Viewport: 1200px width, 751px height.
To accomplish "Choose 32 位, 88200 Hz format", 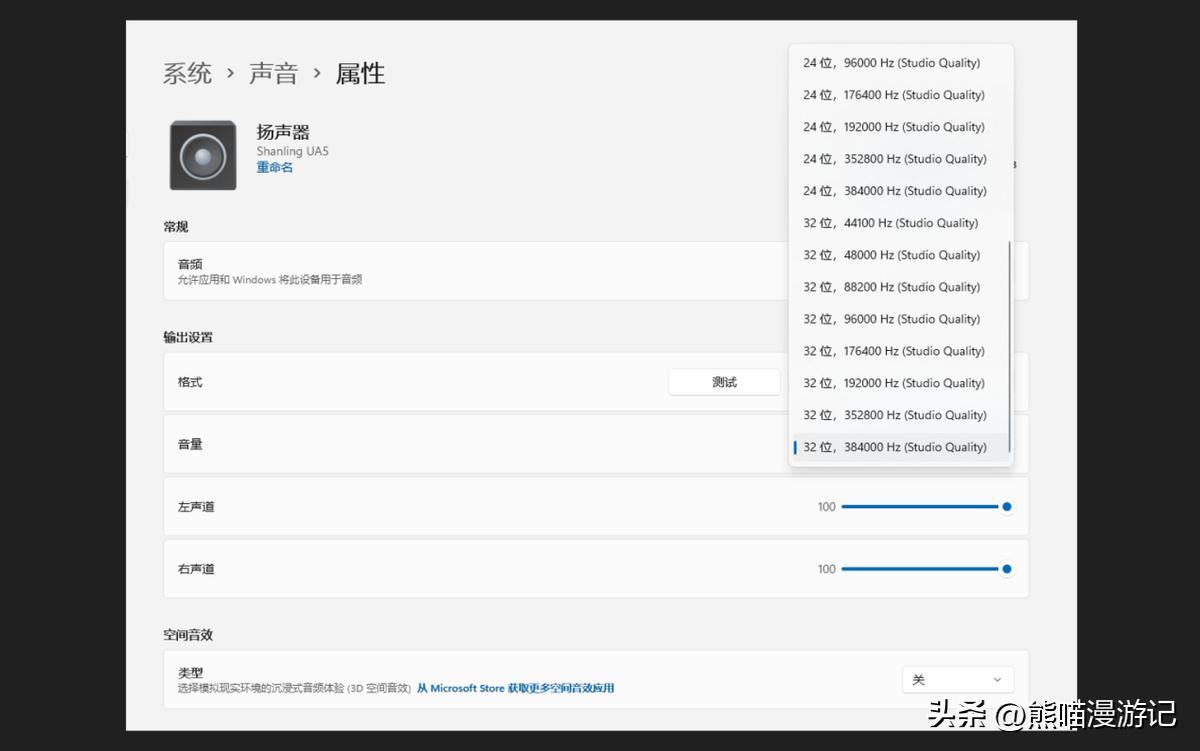I will [x=891, y=287].
